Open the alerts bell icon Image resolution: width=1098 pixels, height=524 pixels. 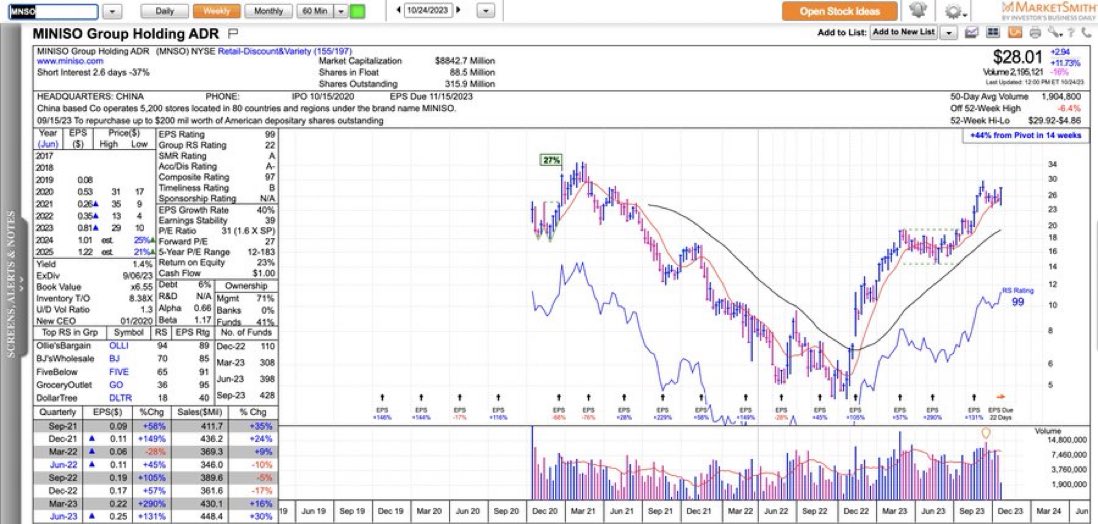pyautogui.click(x=918, y=11)
